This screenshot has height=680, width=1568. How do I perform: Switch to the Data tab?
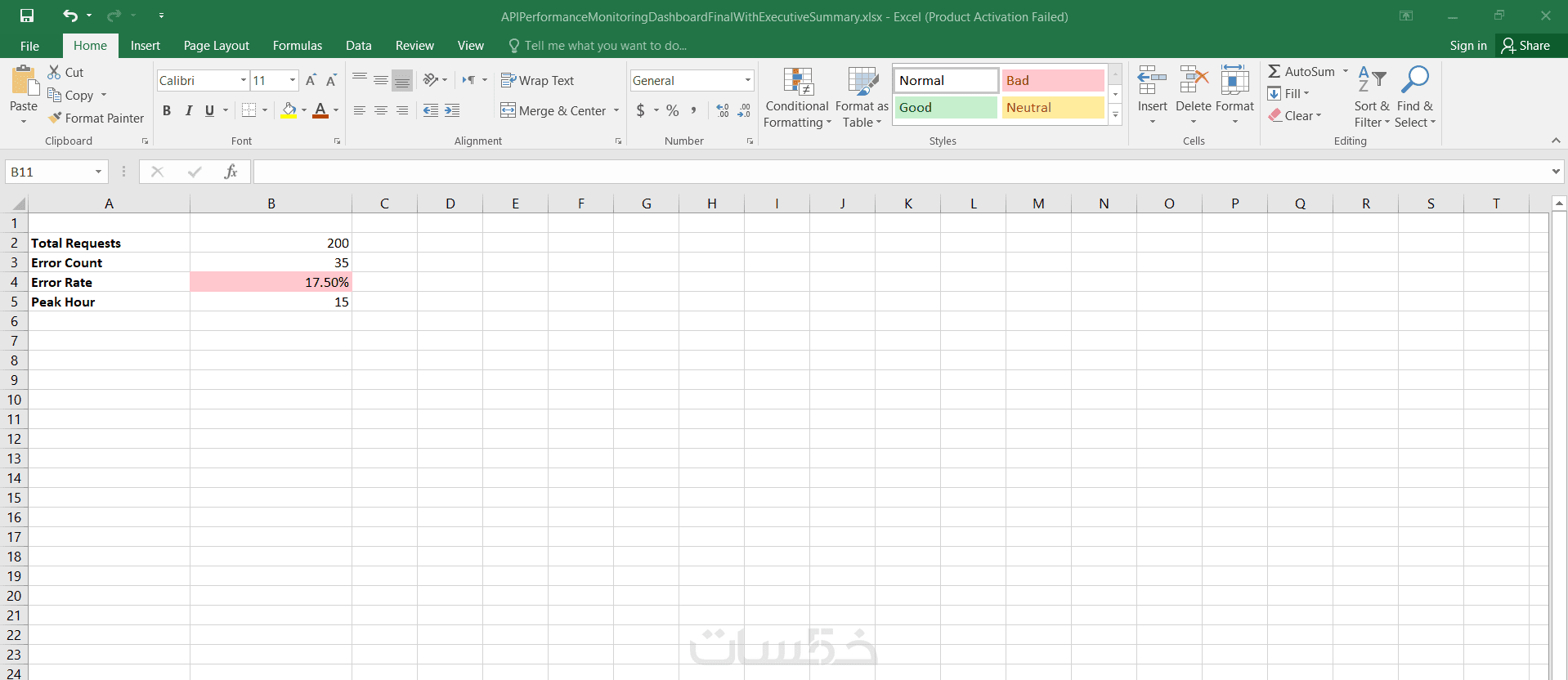coord(359,46)
